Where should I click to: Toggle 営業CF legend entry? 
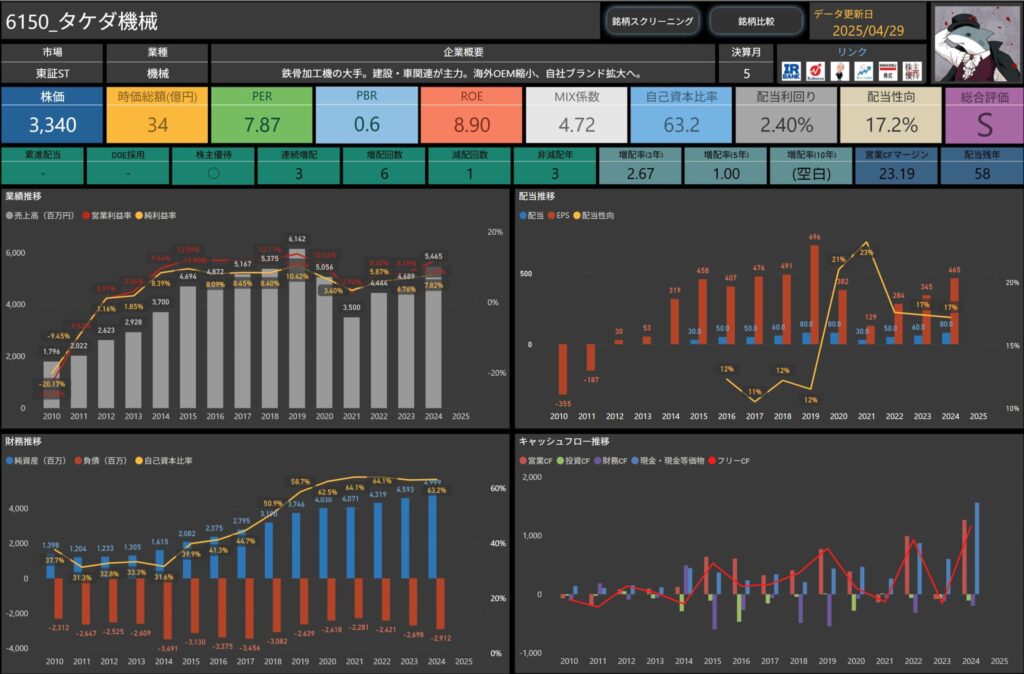(x=536, y=461)
